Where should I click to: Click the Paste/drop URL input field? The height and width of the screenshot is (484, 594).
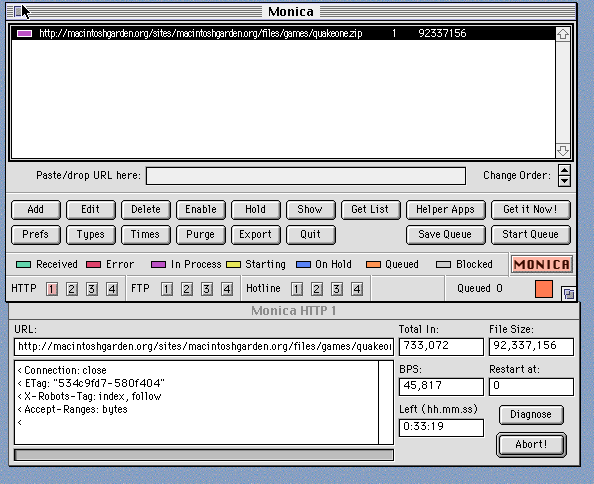tap(306, 176)
